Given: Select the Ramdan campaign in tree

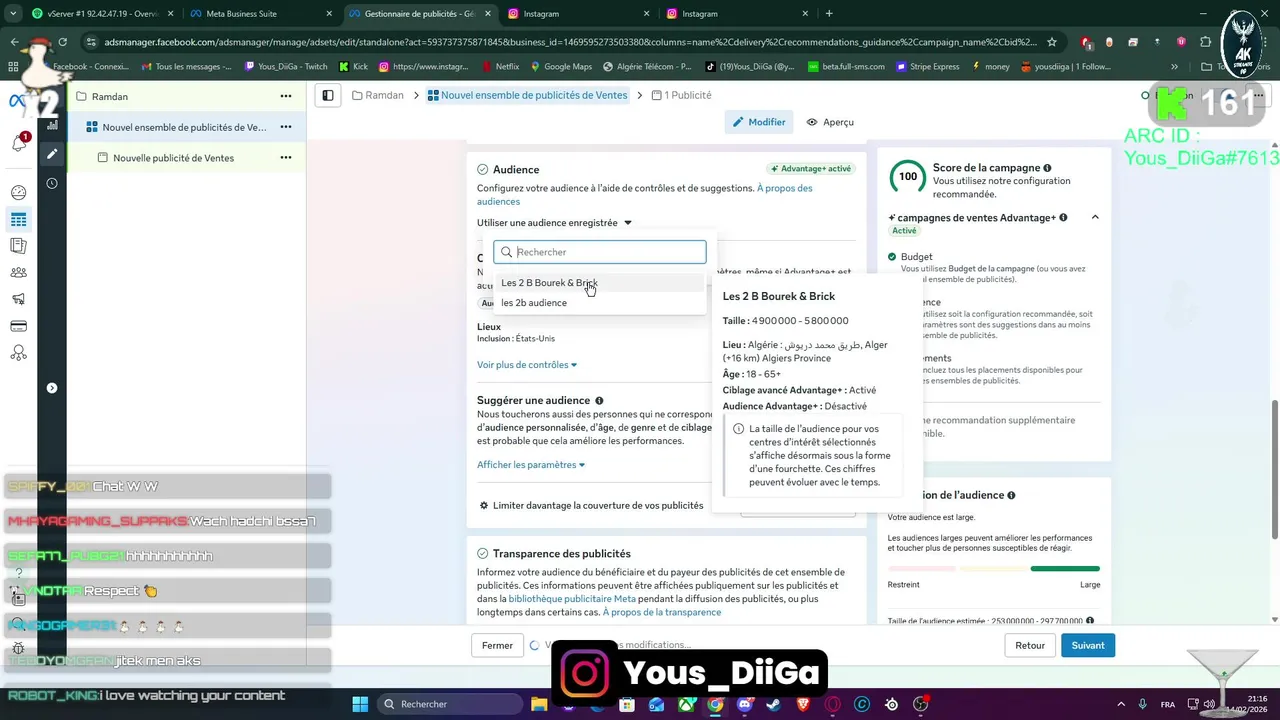Looking at the screenshot, I should click(x=185, y=96).
